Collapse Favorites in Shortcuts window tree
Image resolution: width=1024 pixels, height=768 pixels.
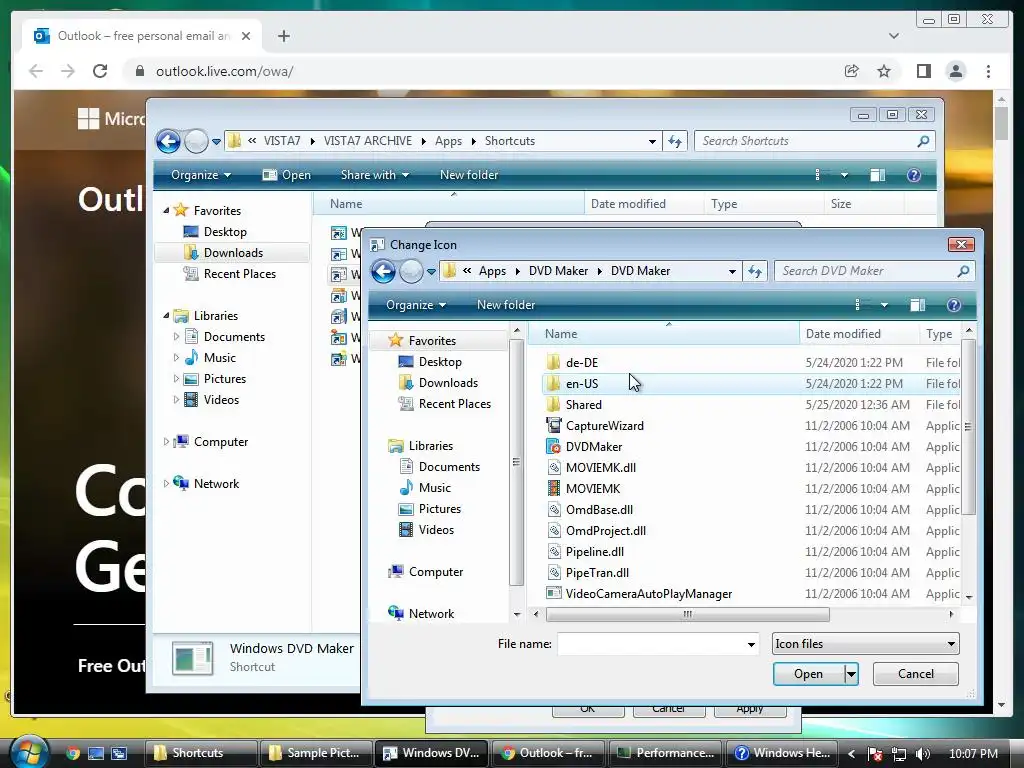pyautogui.click(x=166, y=211)
